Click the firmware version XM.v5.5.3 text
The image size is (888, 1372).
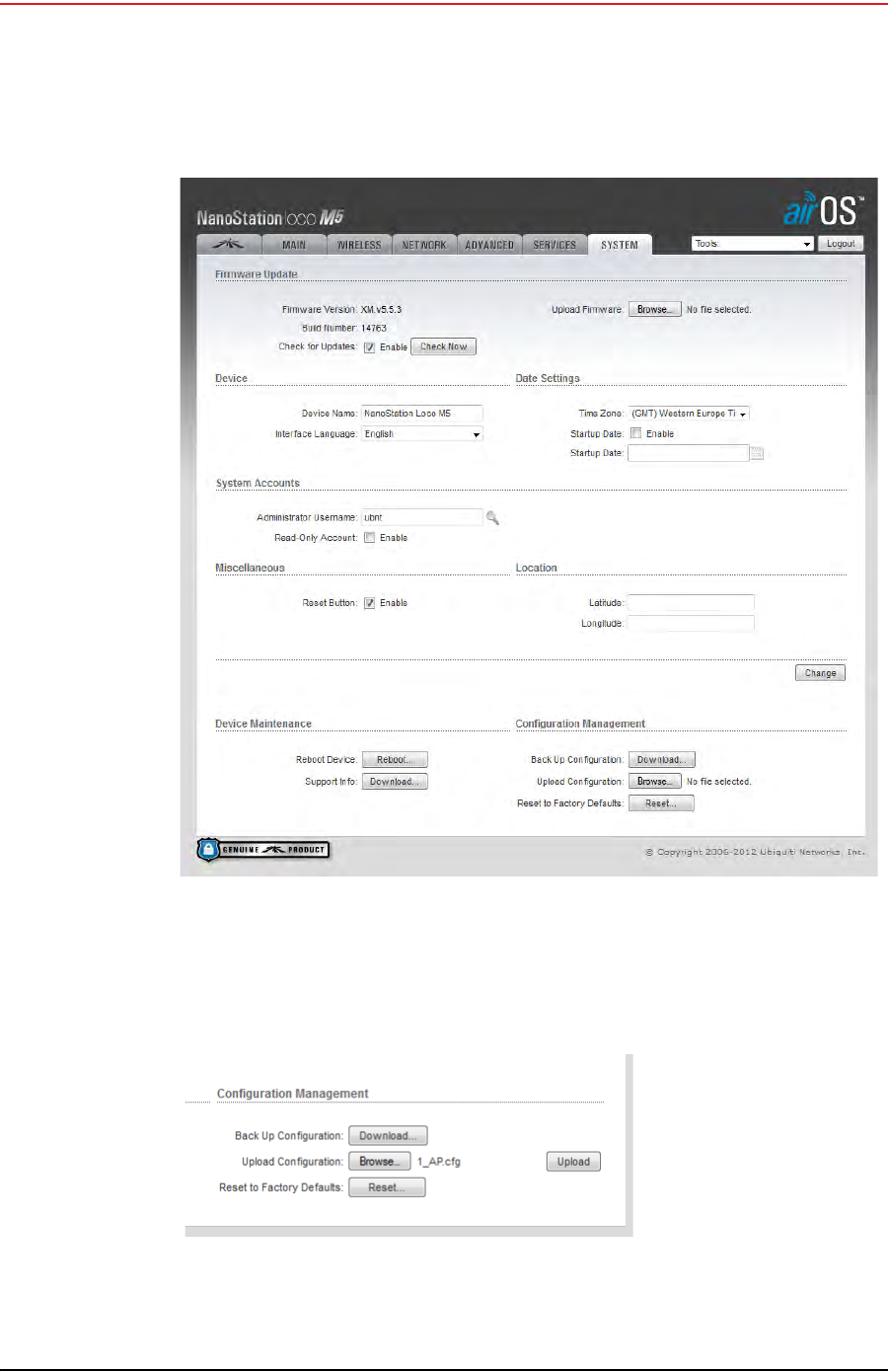pos(381,310)
